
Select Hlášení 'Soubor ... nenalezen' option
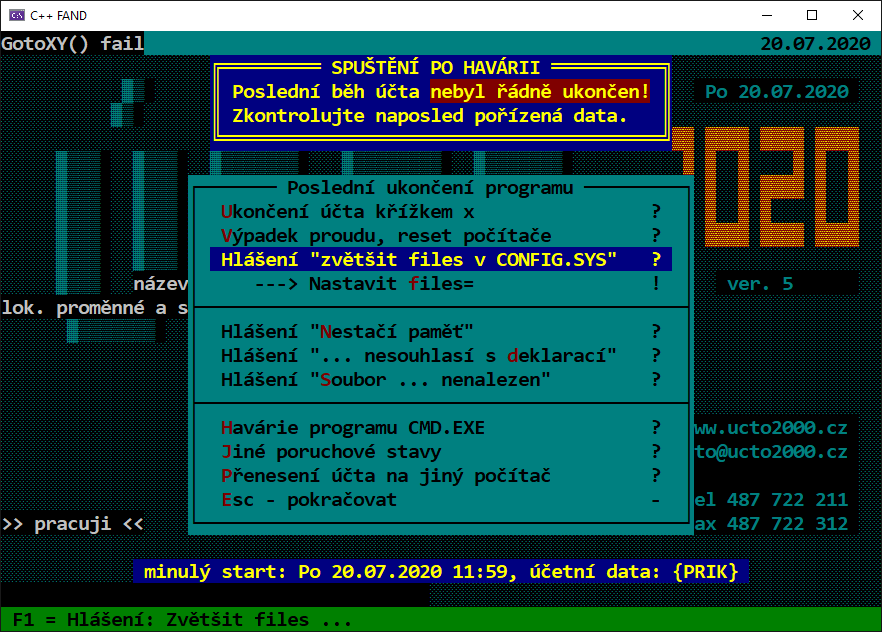pyautogui.click(x=385, y=380)
